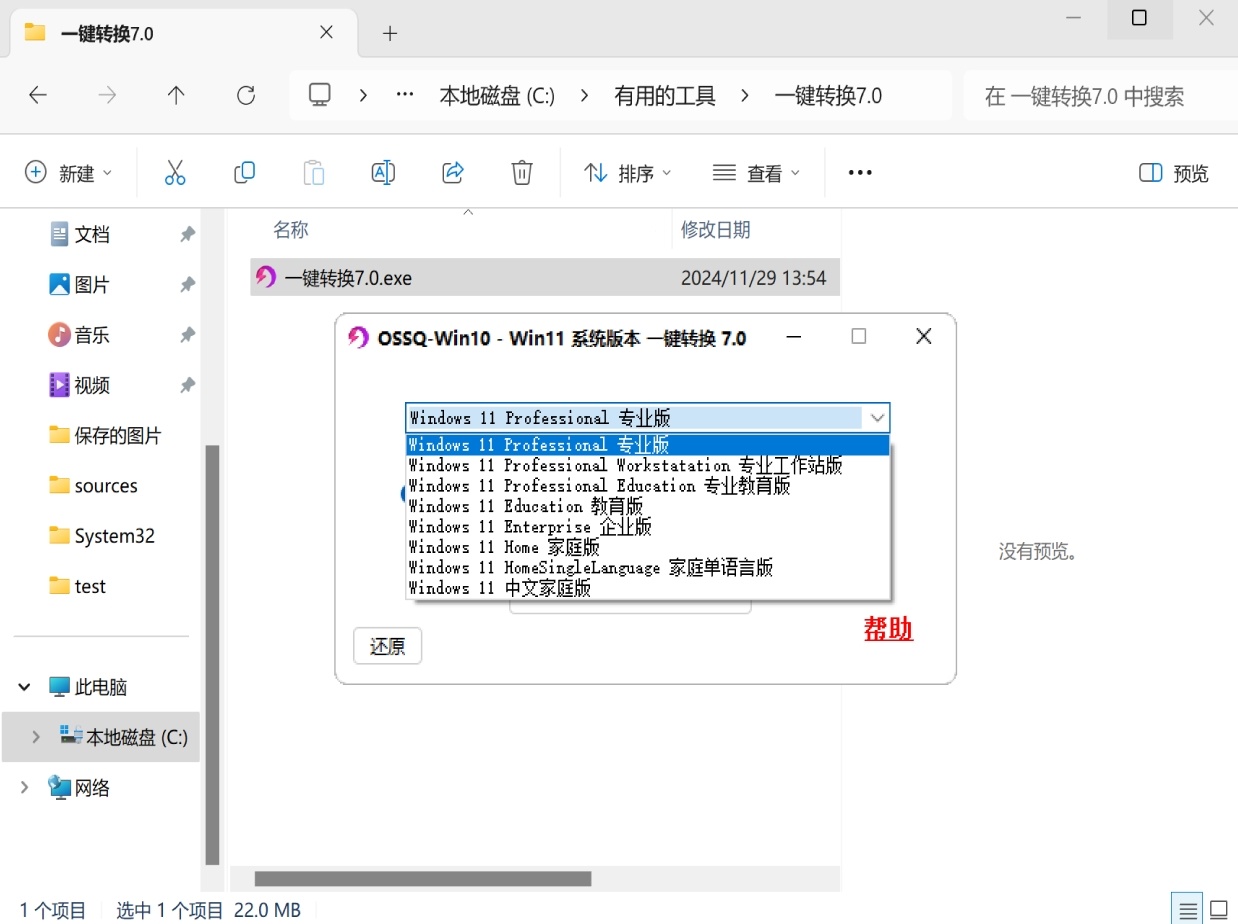The image size is (1238, 924).
Task: Go back with the left arrow
Action: pyautogui.click(x=38, y=95)
